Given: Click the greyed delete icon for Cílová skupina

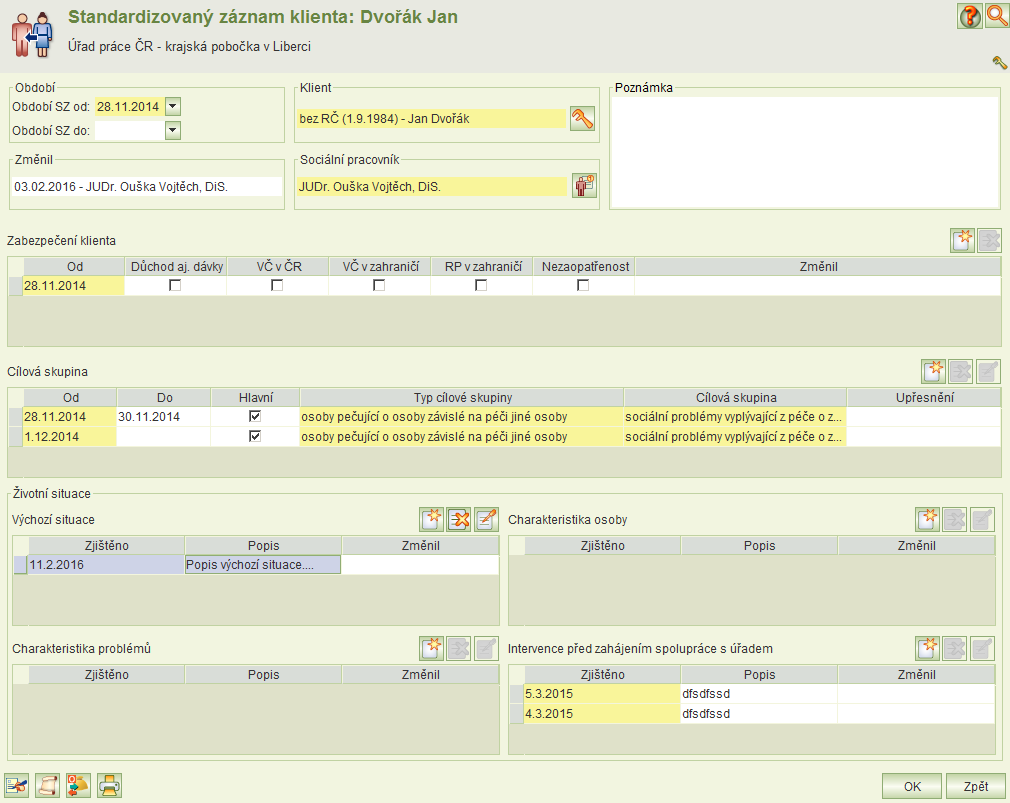Looking at the screenshot, I should click(960, 371).
